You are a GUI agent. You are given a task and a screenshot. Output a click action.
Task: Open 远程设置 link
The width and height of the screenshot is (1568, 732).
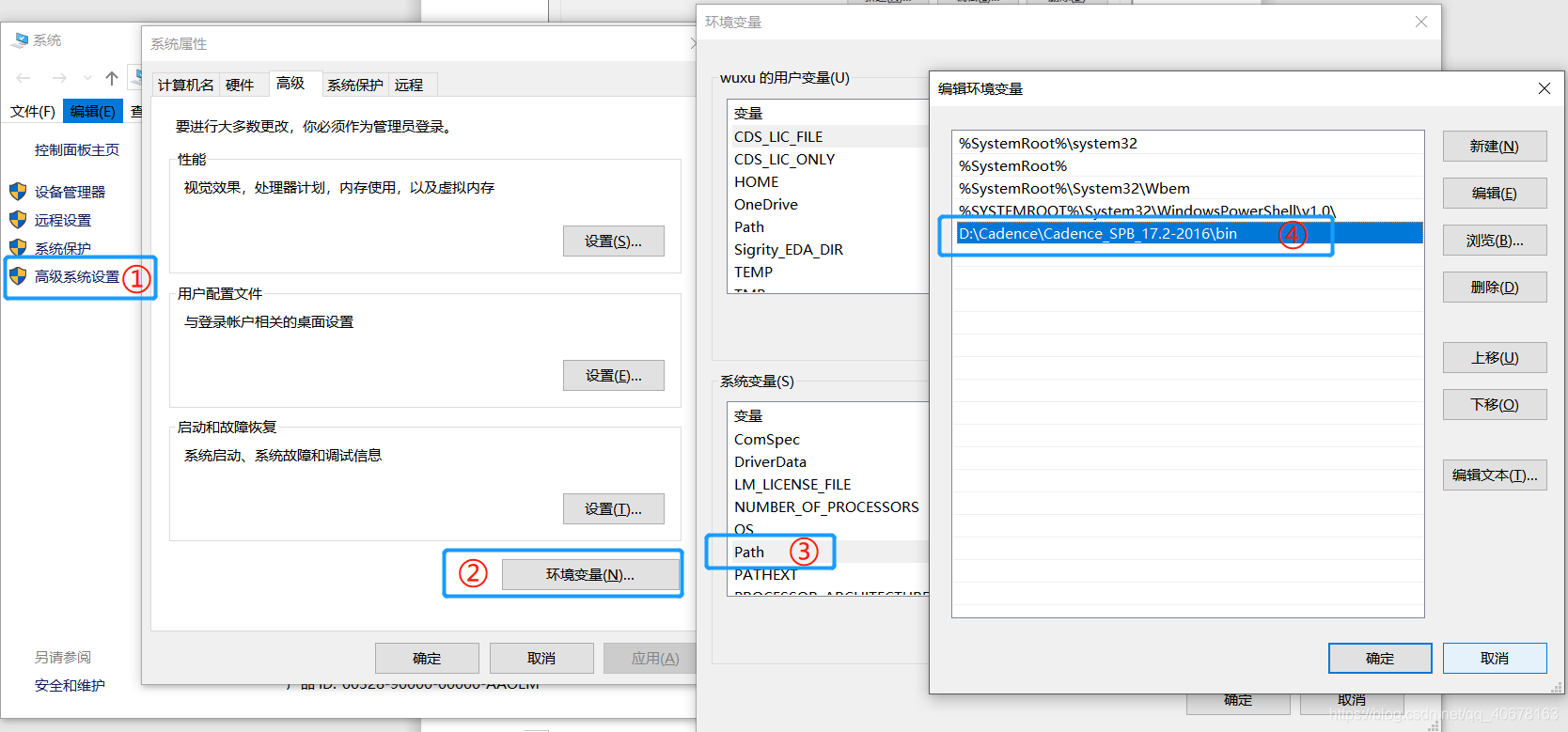(x=63, y=220)
